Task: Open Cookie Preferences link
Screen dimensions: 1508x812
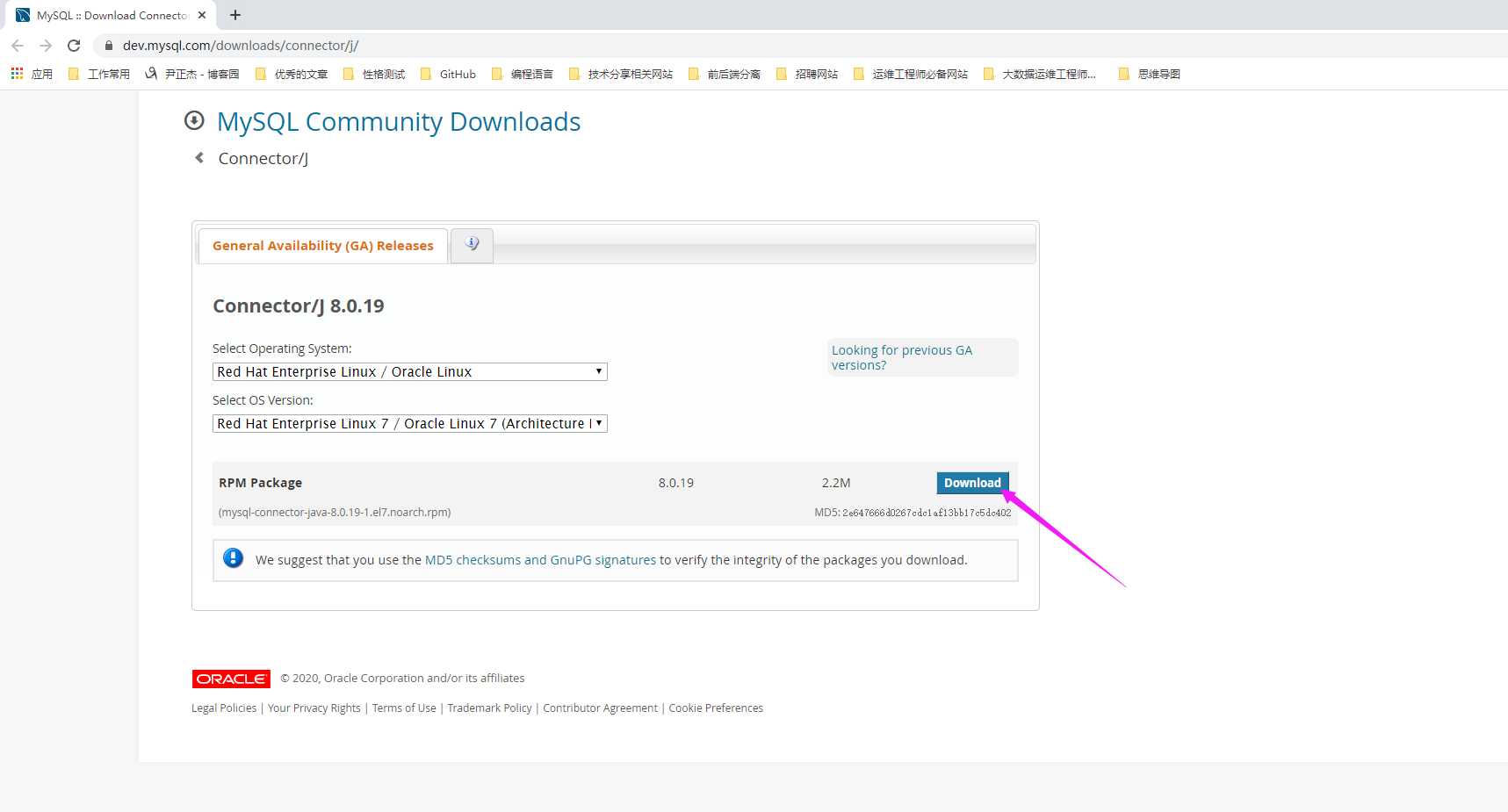Action: click(x=716, y=708)
